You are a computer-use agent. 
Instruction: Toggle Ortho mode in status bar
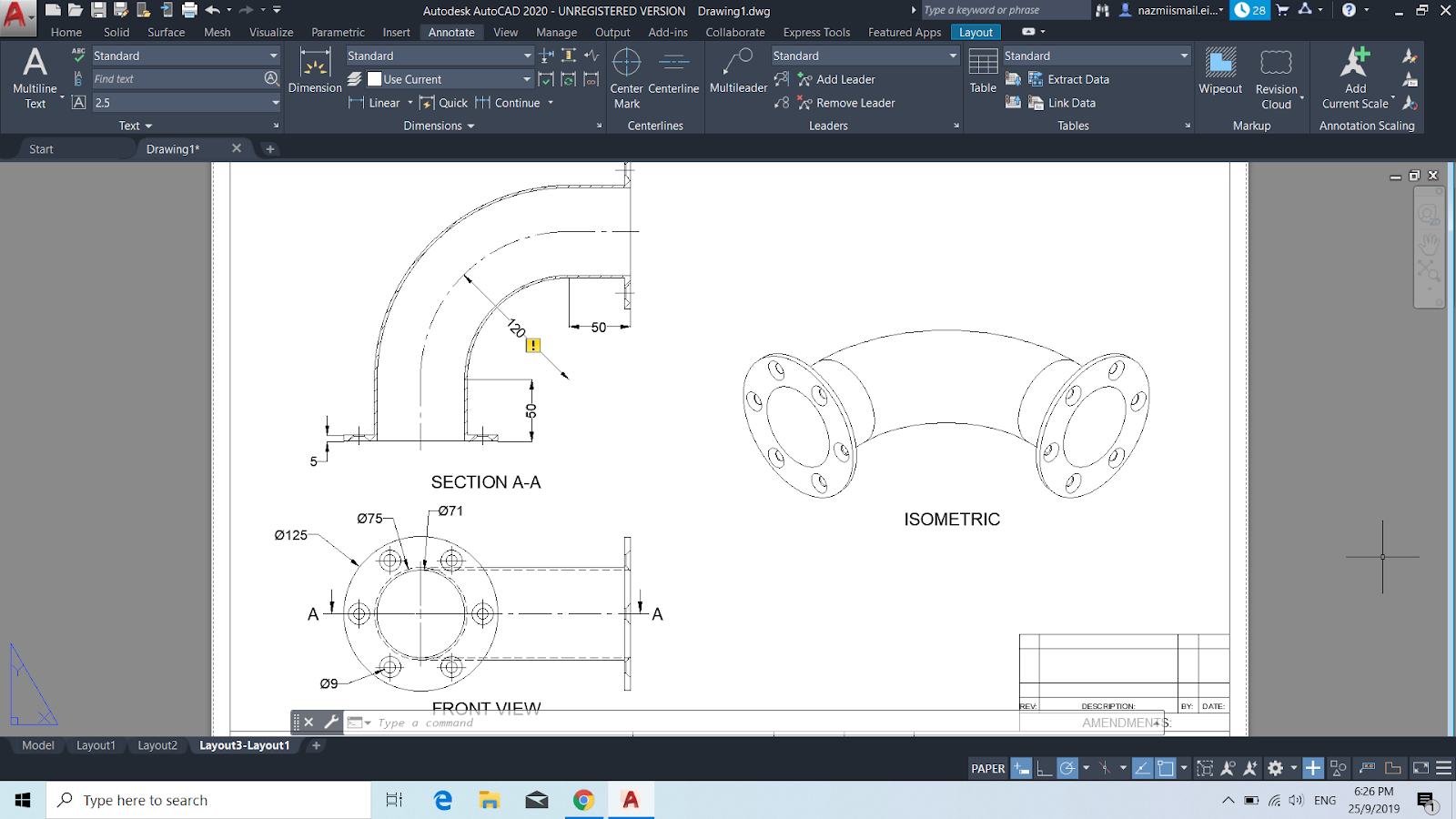[1045, 769]
